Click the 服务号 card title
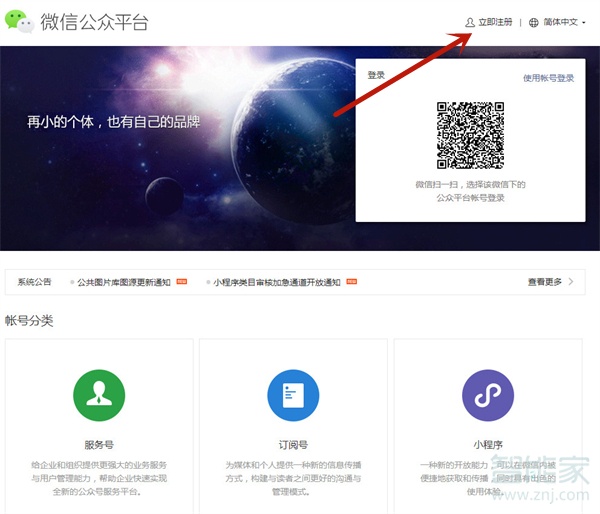The image size is (600, 514). point(98,445)
